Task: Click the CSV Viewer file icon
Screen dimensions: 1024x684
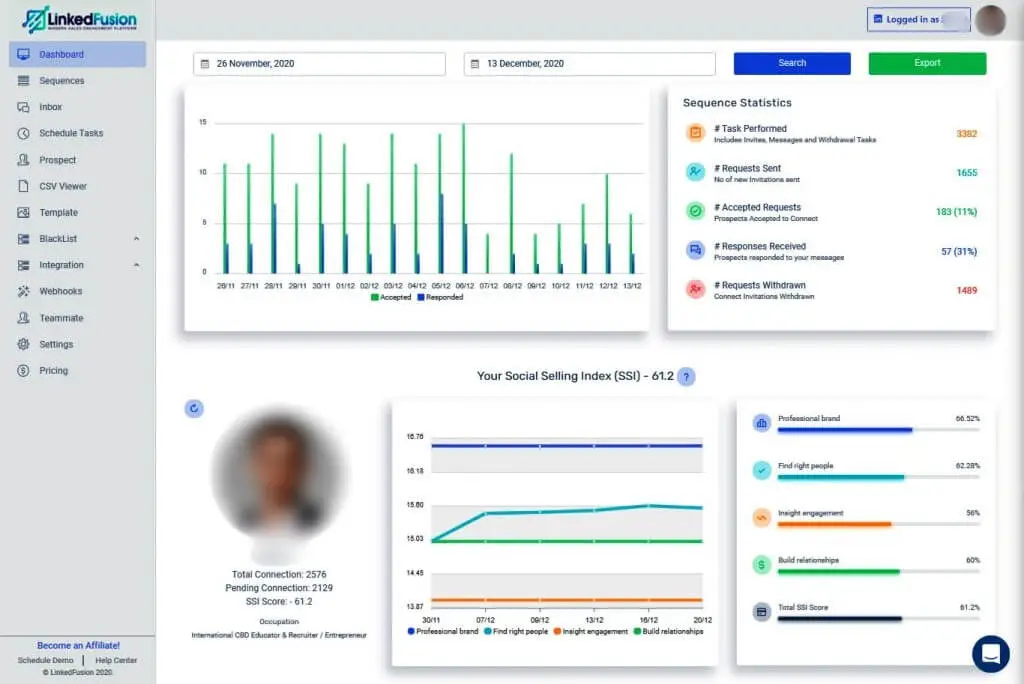Action: tap(24, 186)
